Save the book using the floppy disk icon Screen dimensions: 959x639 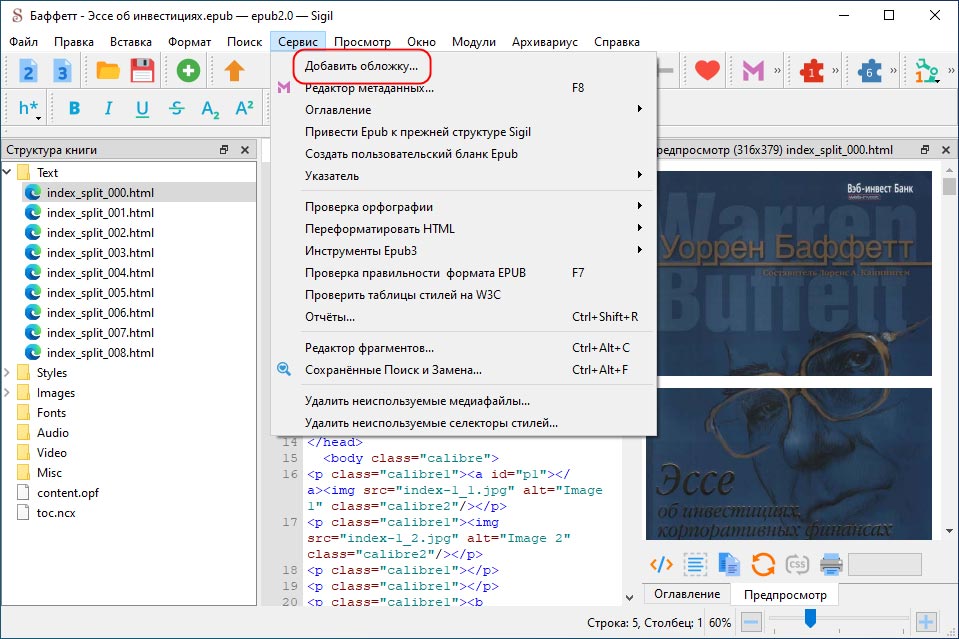pyautogui.click(x=143, y=72)
